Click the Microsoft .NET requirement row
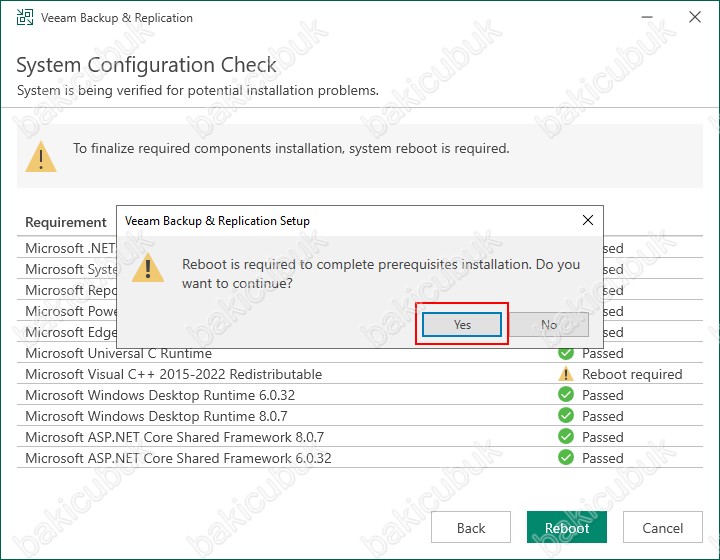This screenshot has width=720, height=560. (x=67, y=248)
